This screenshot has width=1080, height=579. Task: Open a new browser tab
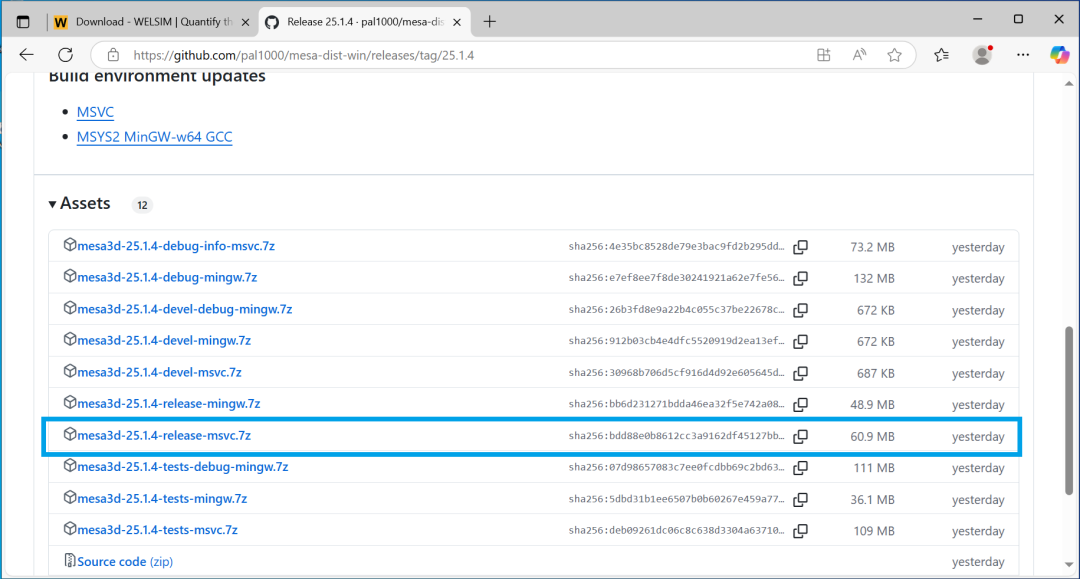pos(490,22)
